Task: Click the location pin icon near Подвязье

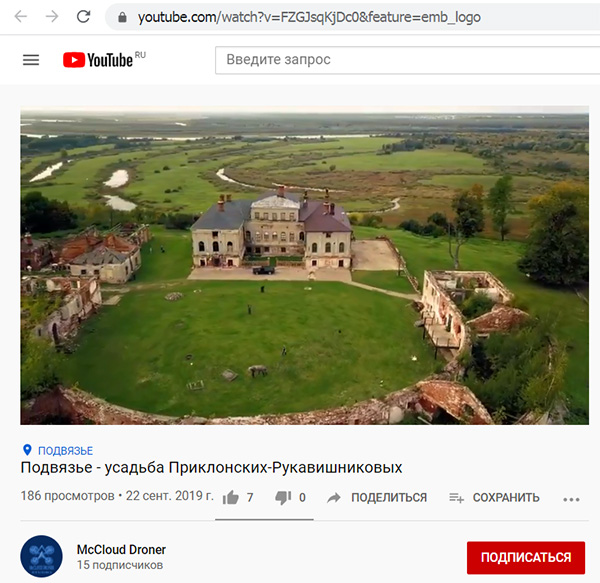Action: coord(27,450)
